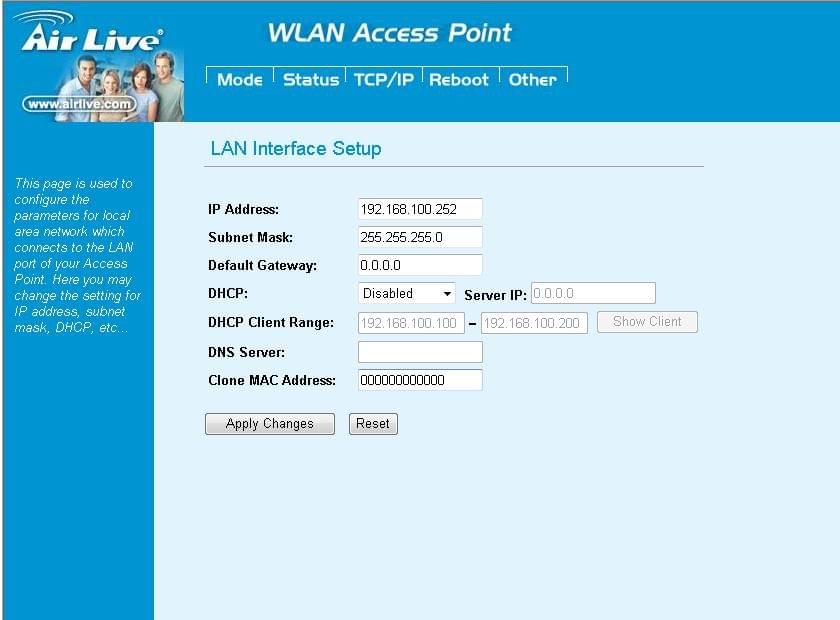Switch to the Status tab
This screenshot has width=840, height=620.
[x=311, y=80]
